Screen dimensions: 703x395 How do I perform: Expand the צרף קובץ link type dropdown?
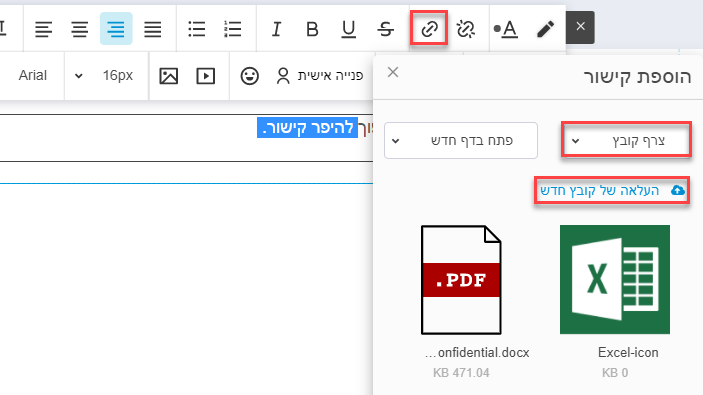click(626, 140)
